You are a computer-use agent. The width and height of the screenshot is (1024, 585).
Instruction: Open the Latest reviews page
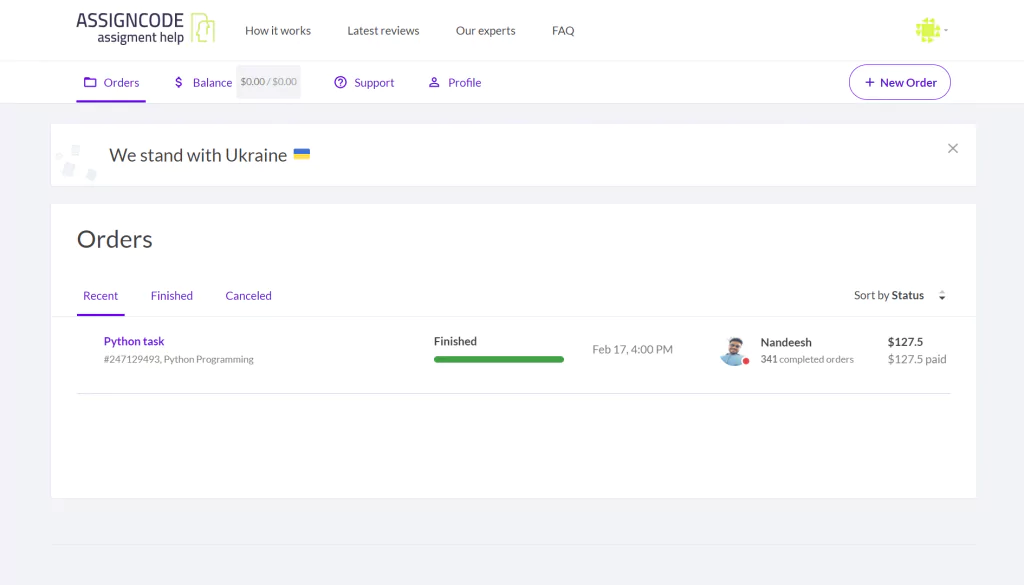383,31
